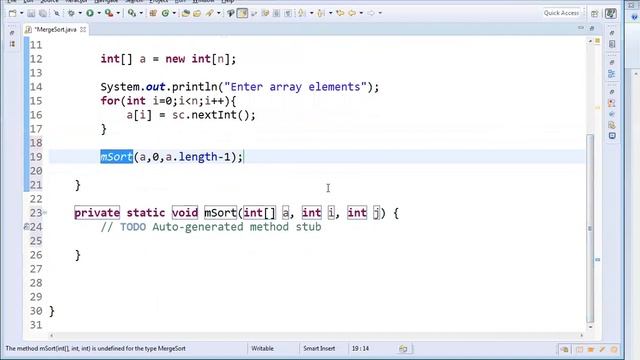Expand the Forward history dropdown arrow
This screenshot has width=640, height=360.
pyautogui.click(x=380, y=13)
